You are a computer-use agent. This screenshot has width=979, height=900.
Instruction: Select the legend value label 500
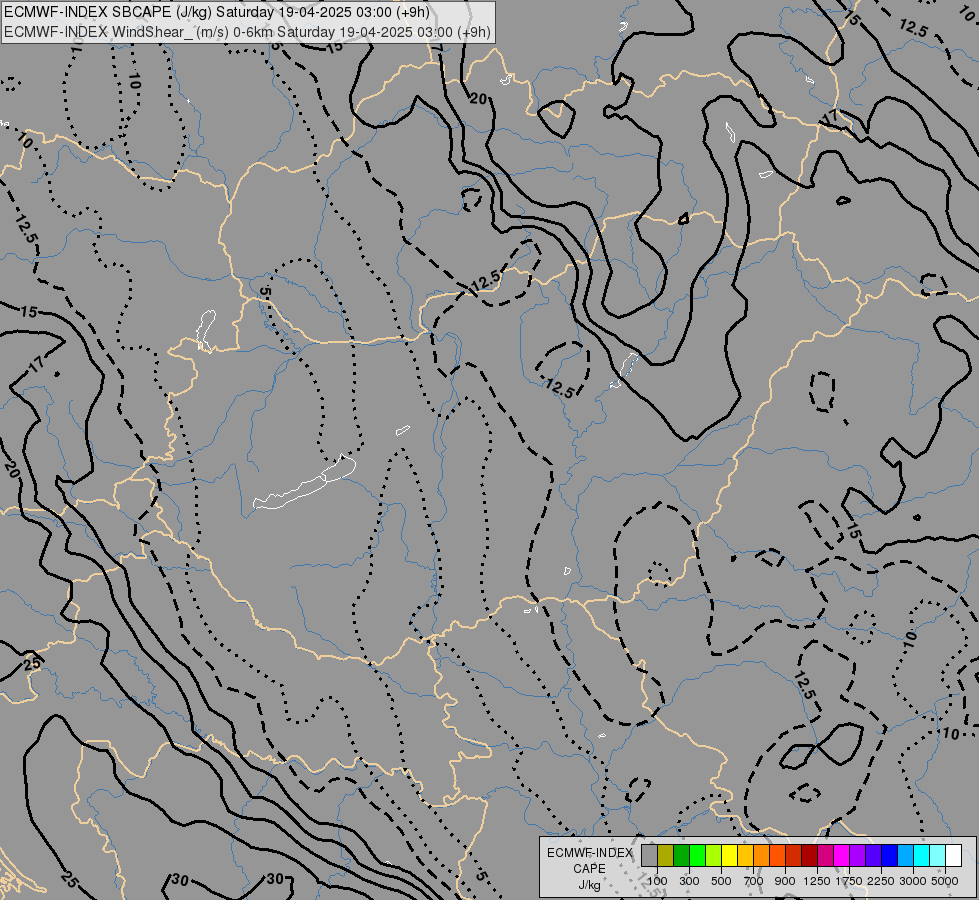click(721, 881)
